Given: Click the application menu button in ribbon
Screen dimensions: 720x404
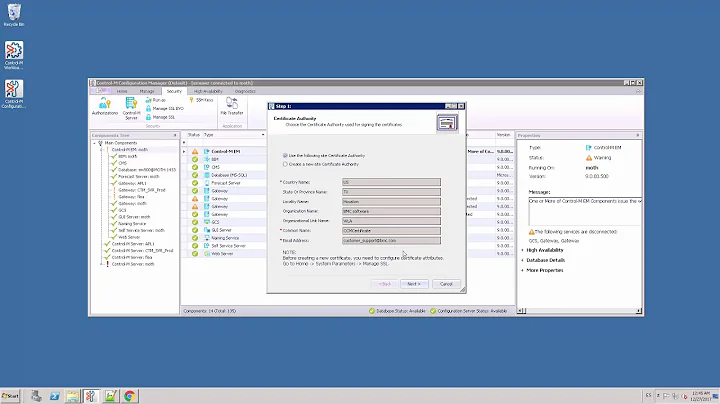Looking at the screenshot, I should pyautogui.click(x=101, y=91).
